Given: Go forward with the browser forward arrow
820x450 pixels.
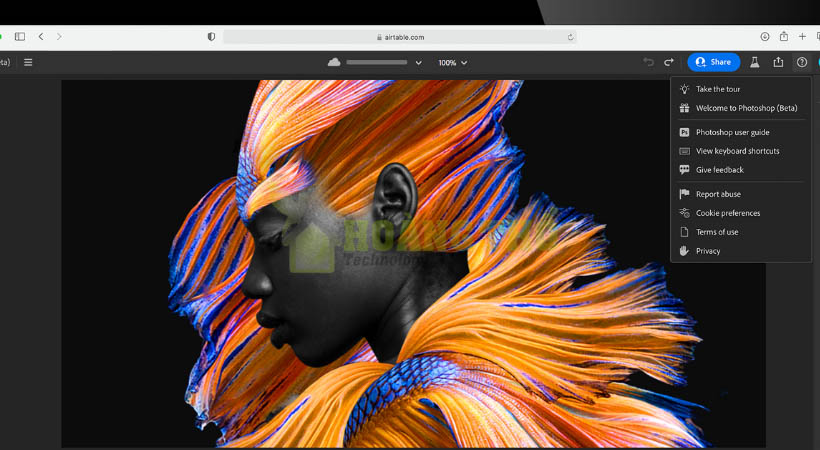Looking at the screenshot, I should (x=59, y=37).
